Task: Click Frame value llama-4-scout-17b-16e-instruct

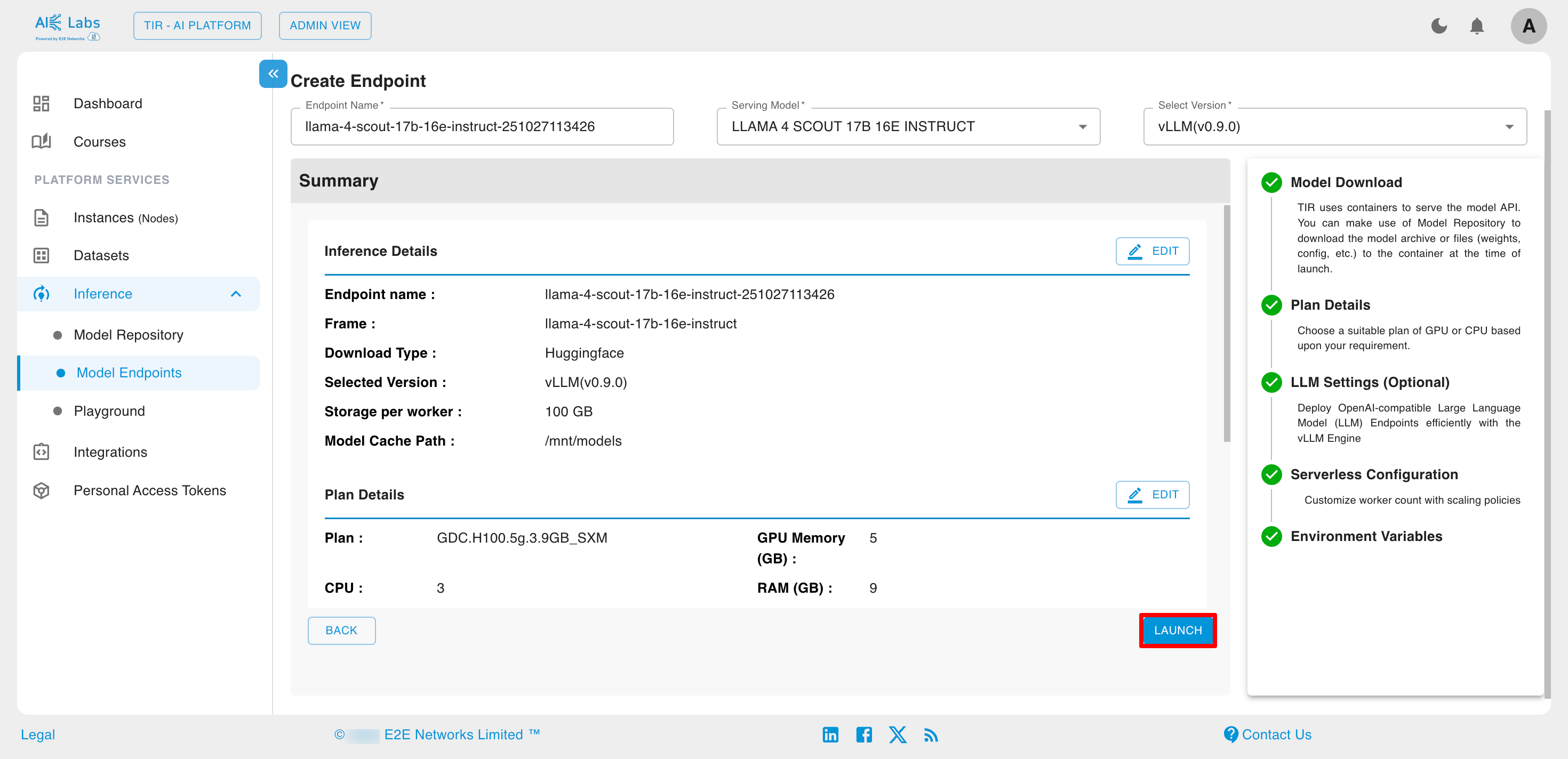Action: (x=641, y=324)
